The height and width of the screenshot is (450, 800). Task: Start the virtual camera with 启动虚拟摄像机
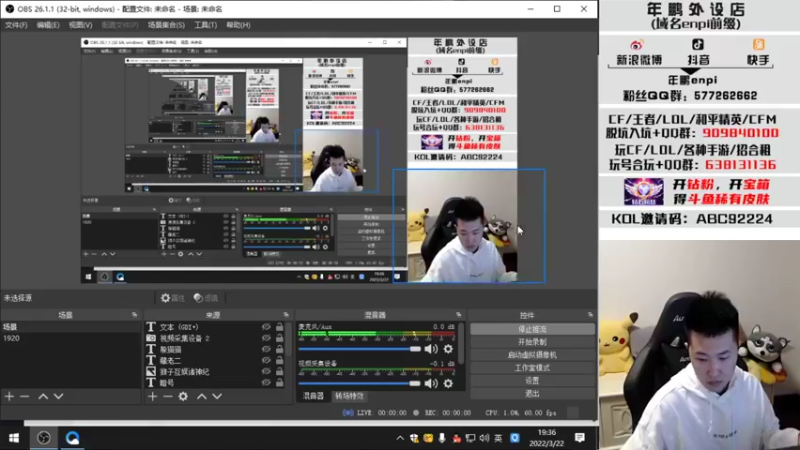click(x=532, y=355)
